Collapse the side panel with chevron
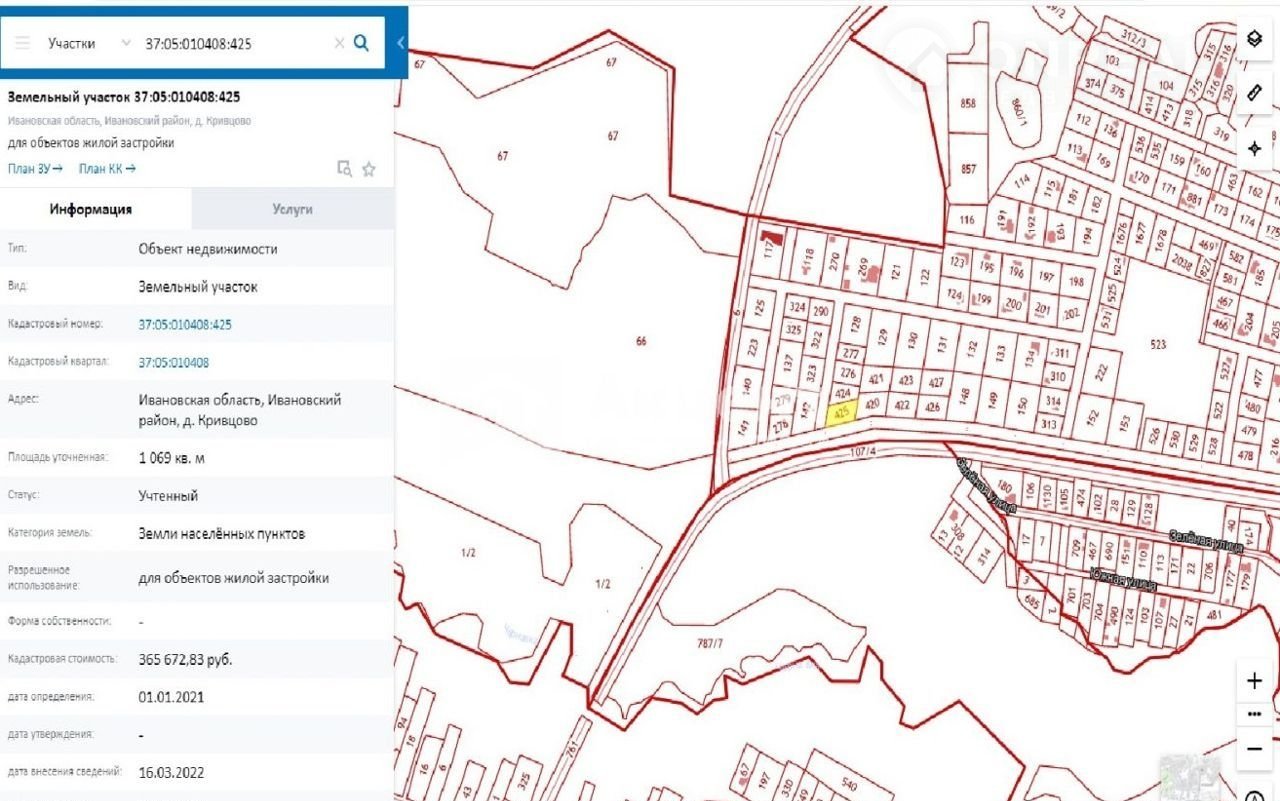Image resolution: width=1280 pixels, height=801 pixels. (400, 43)
